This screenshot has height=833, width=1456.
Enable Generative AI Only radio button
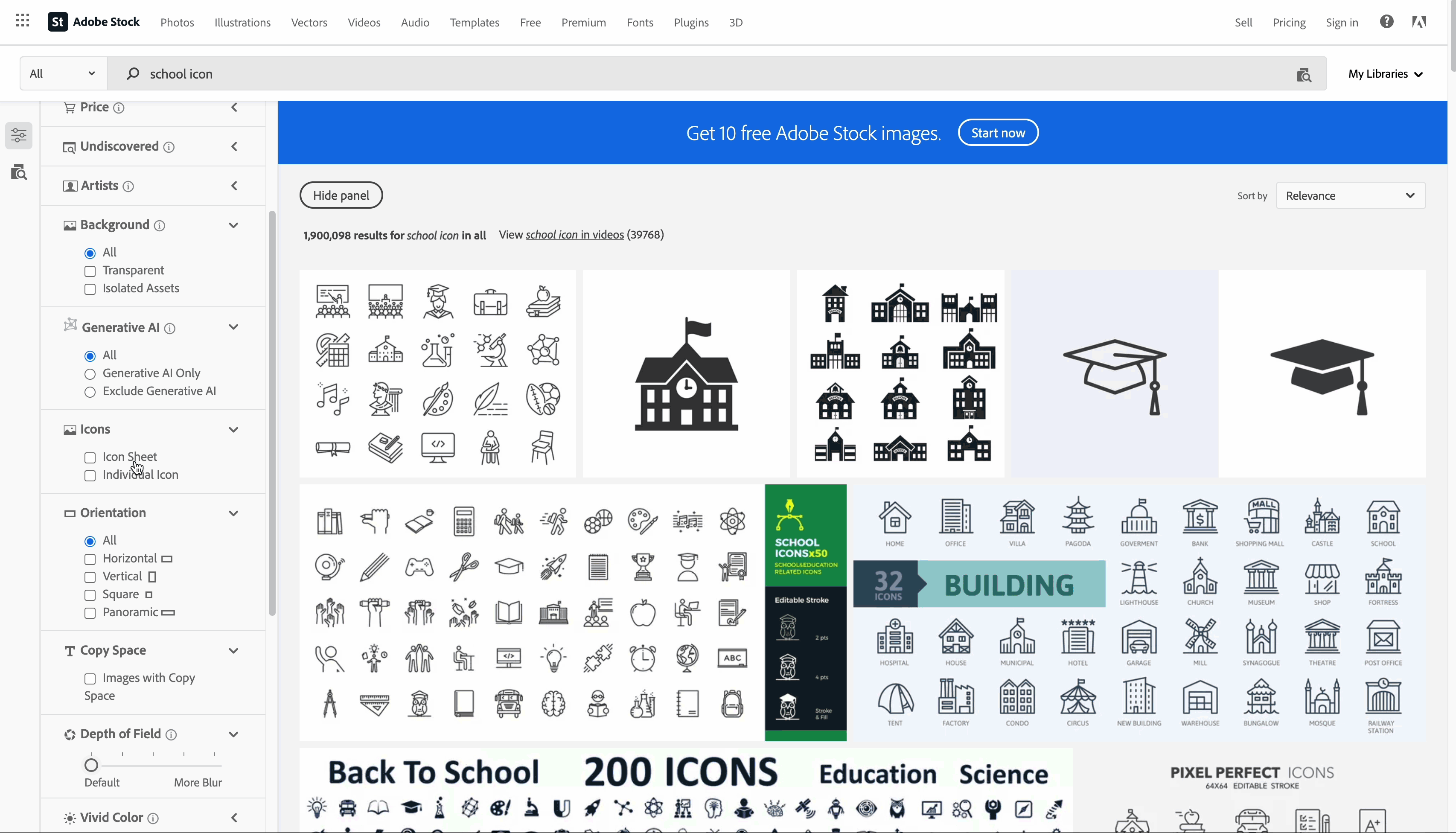point(90,373)
